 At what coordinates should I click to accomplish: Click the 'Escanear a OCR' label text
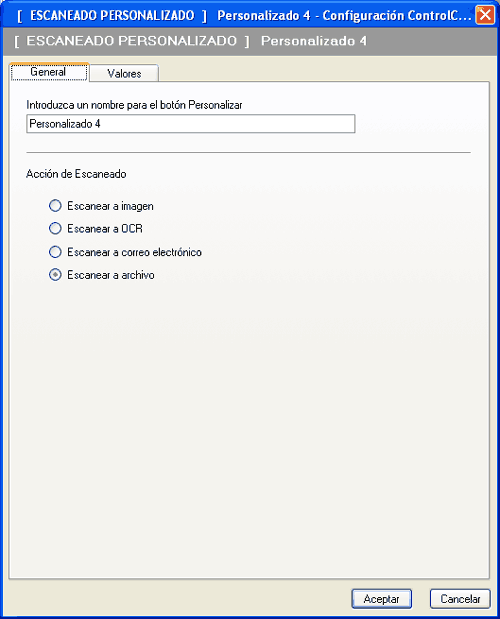coord(105,229)
